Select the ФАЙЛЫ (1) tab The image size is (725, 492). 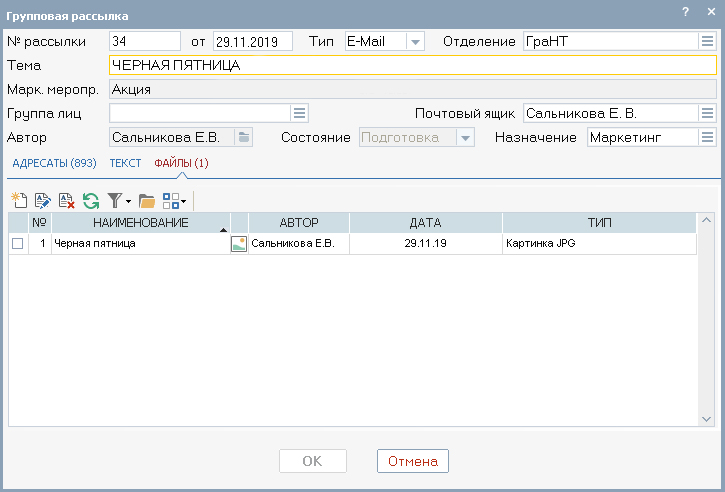tap(181, 163)
